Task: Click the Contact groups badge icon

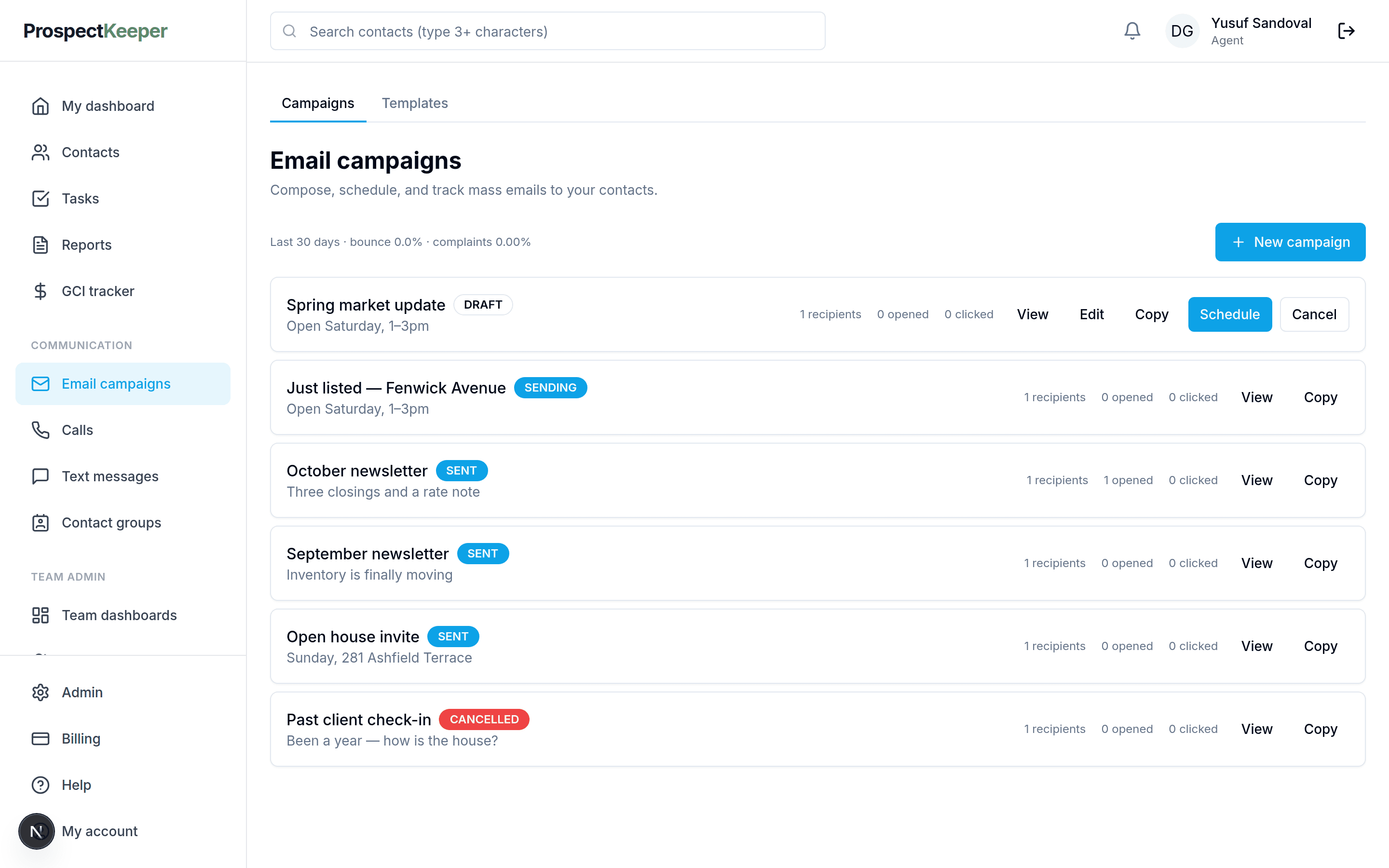Action: (40, 523)
